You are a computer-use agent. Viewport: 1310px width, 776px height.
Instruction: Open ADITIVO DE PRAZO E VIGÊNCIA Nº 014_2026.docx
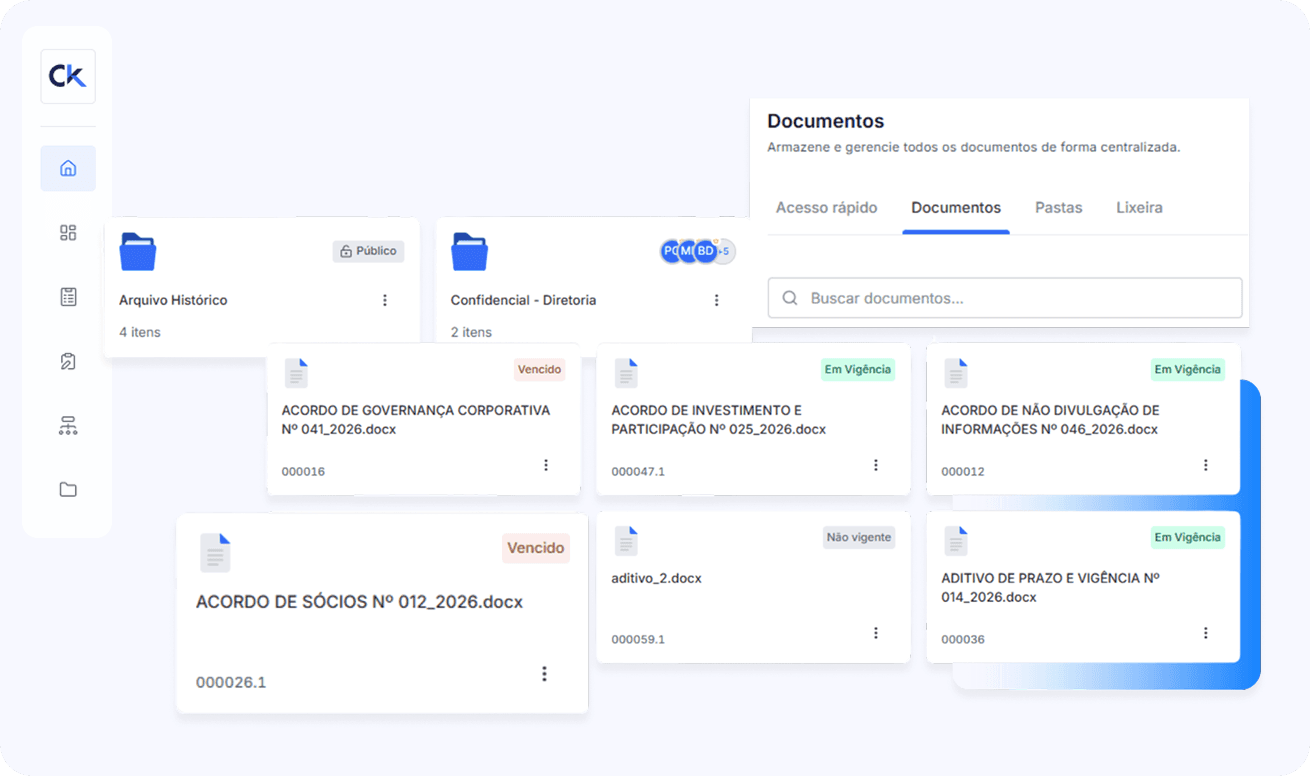pyautogui.click(x=1050, y=588)
